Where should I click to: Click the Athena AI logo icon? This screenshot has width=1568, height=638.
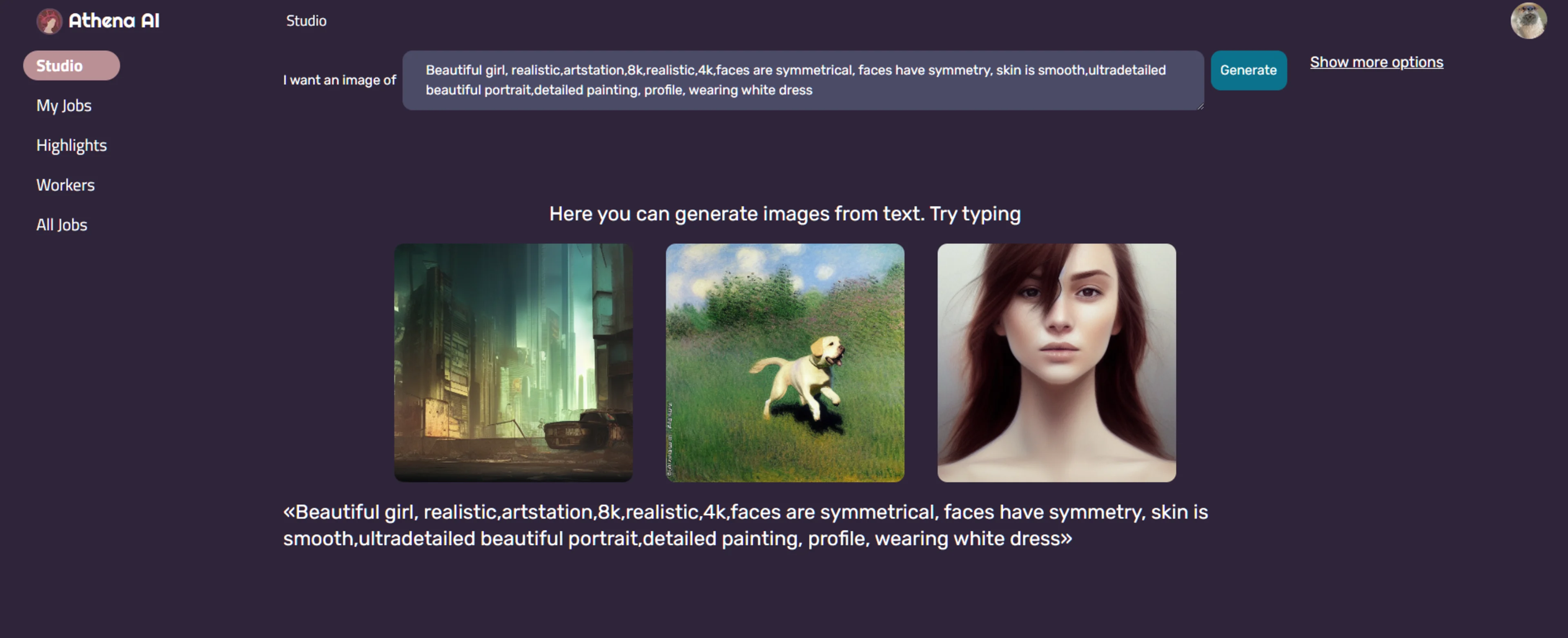[49, 21]
